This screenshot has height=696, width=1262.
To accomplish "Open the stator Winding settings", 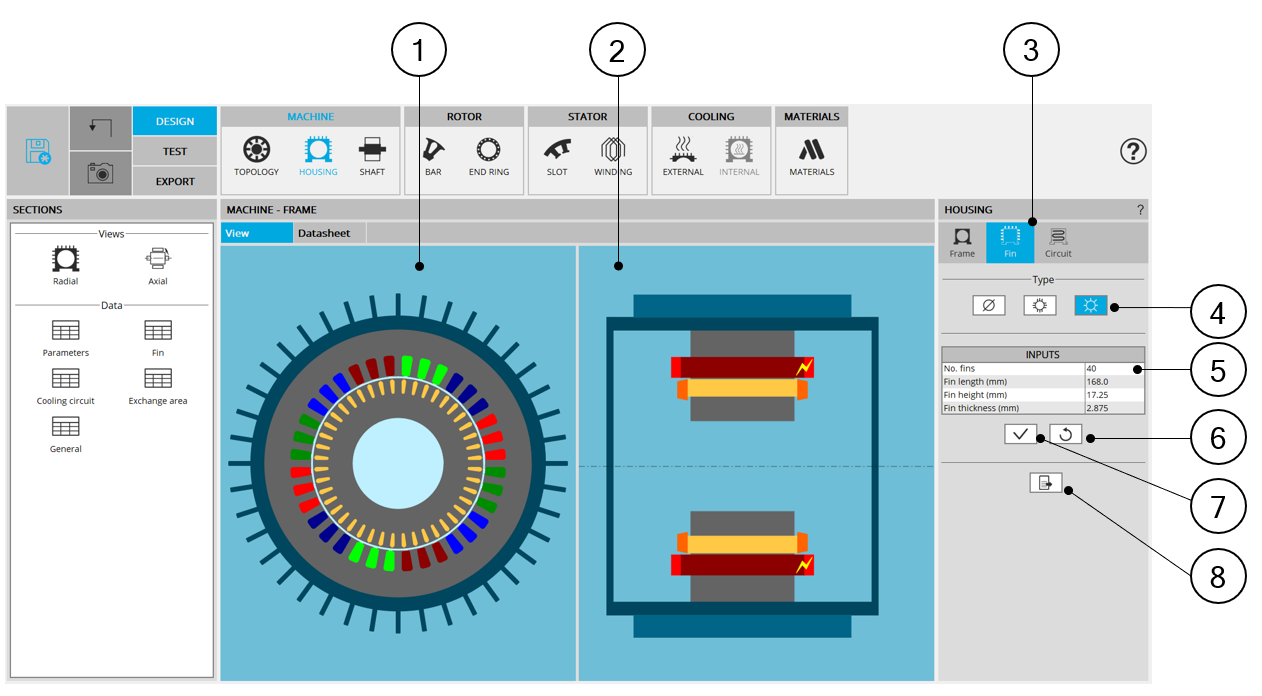I will coord(613,151).
